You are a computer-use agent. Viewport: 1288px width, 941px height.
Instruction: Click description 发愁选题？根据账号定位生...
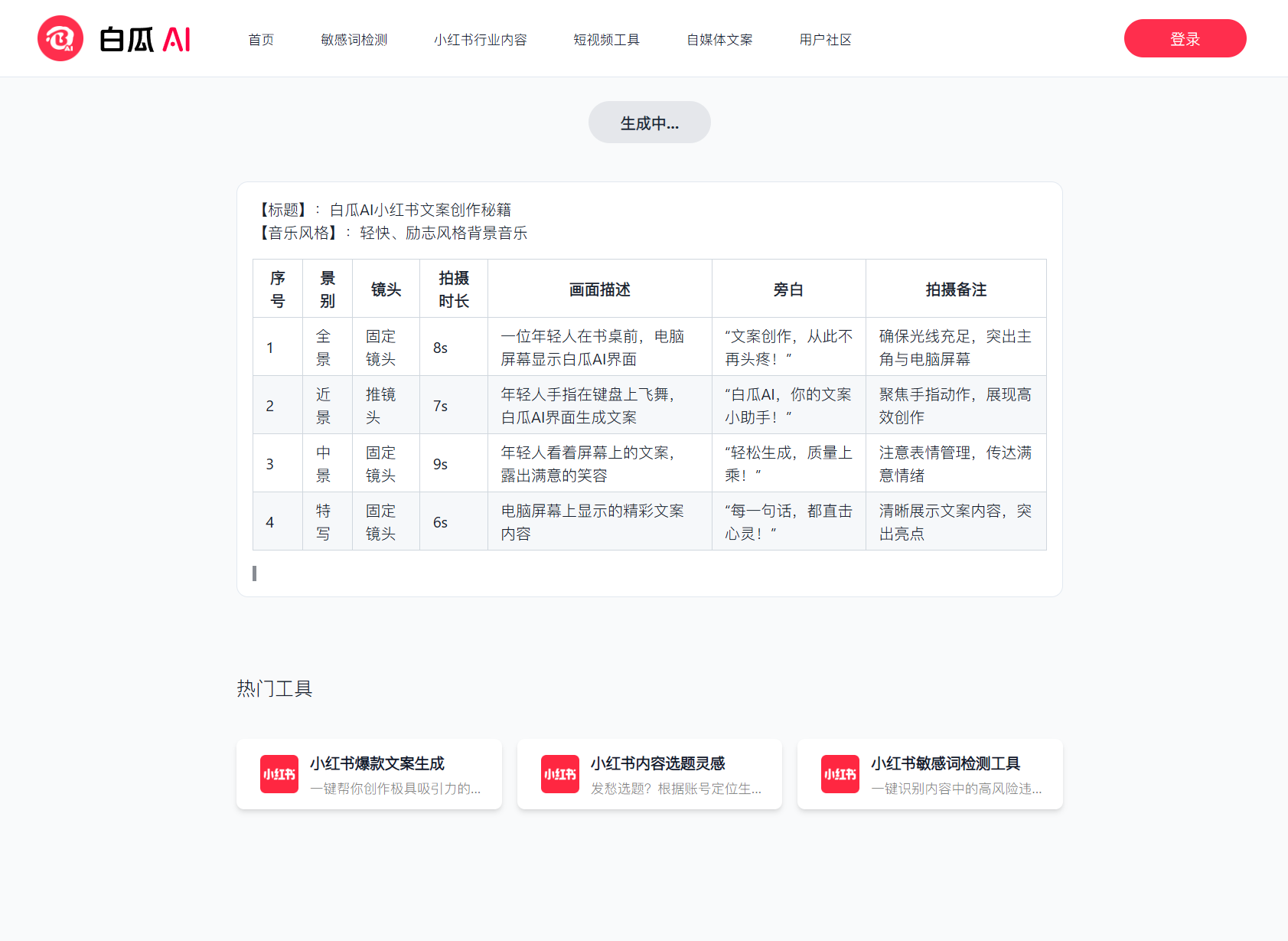[677, 789]
